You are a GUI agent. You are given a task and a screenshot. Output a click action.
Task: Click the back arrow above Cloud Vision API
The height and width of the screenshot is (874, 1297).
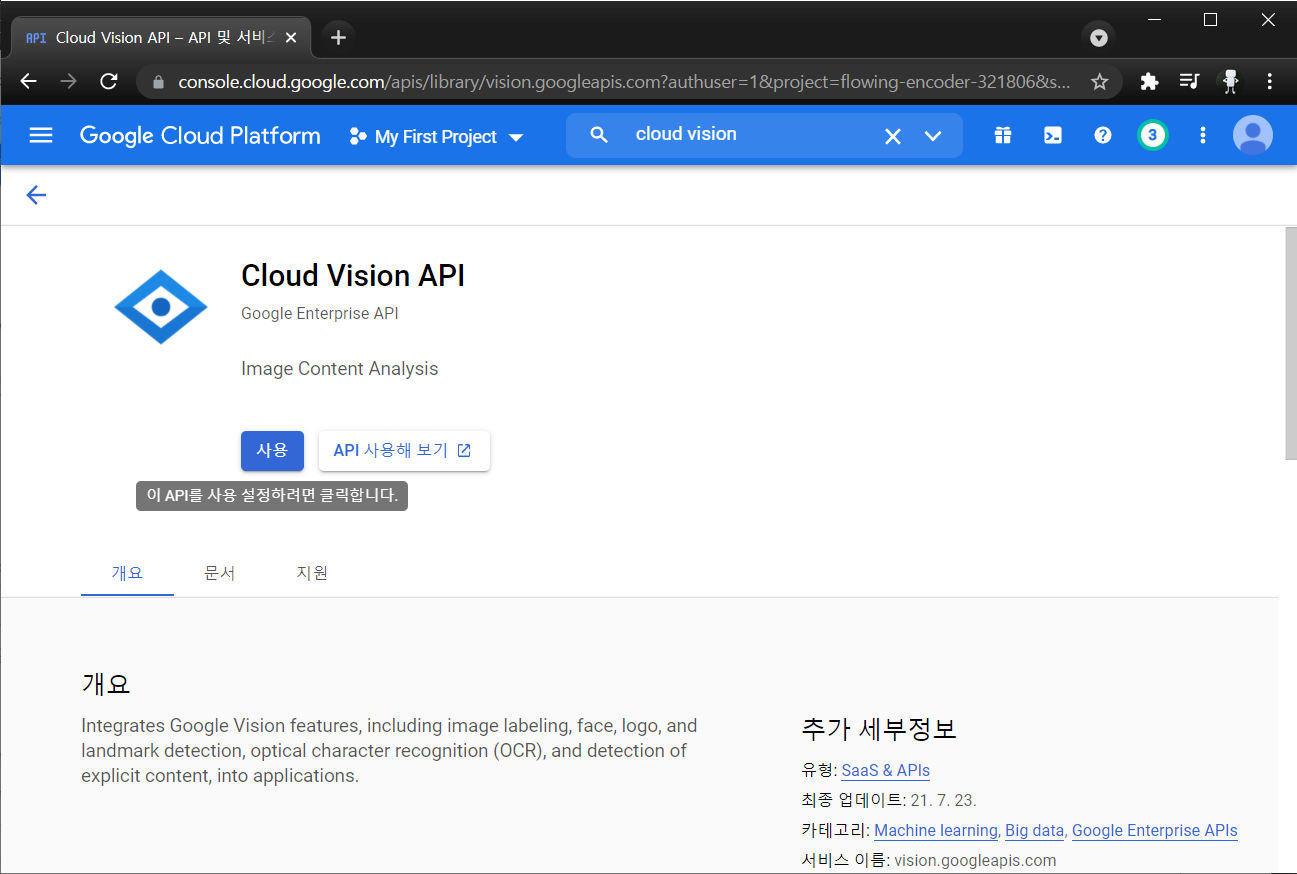pyautogui.click(x=36, y=195)
